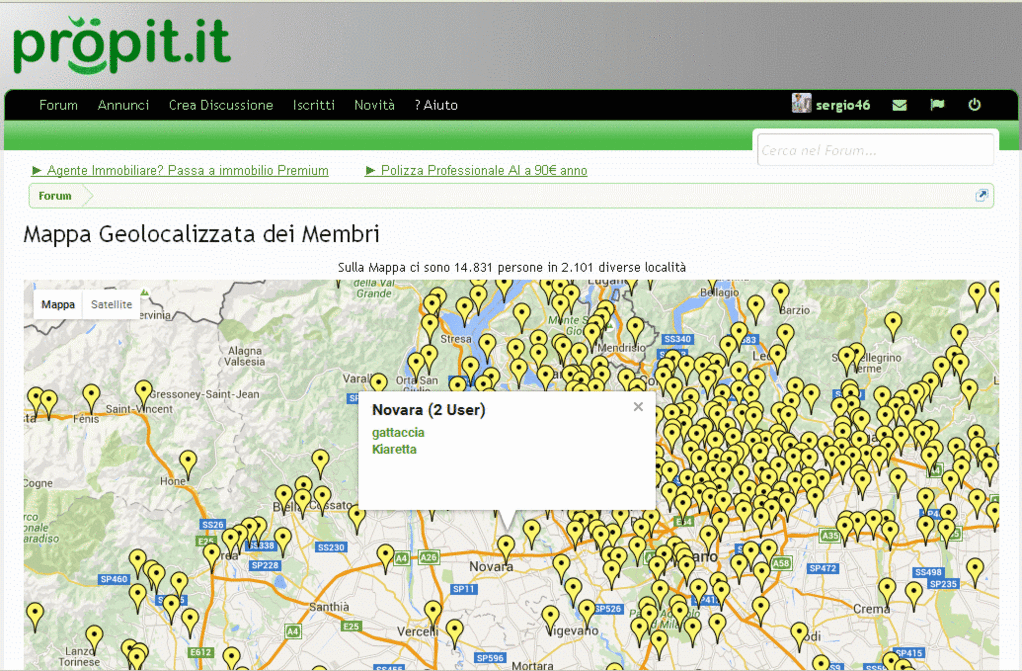Focus the Cerca nel Forum search field
This screenshot has width=1022, height=671.
click(x=875, y=150)
